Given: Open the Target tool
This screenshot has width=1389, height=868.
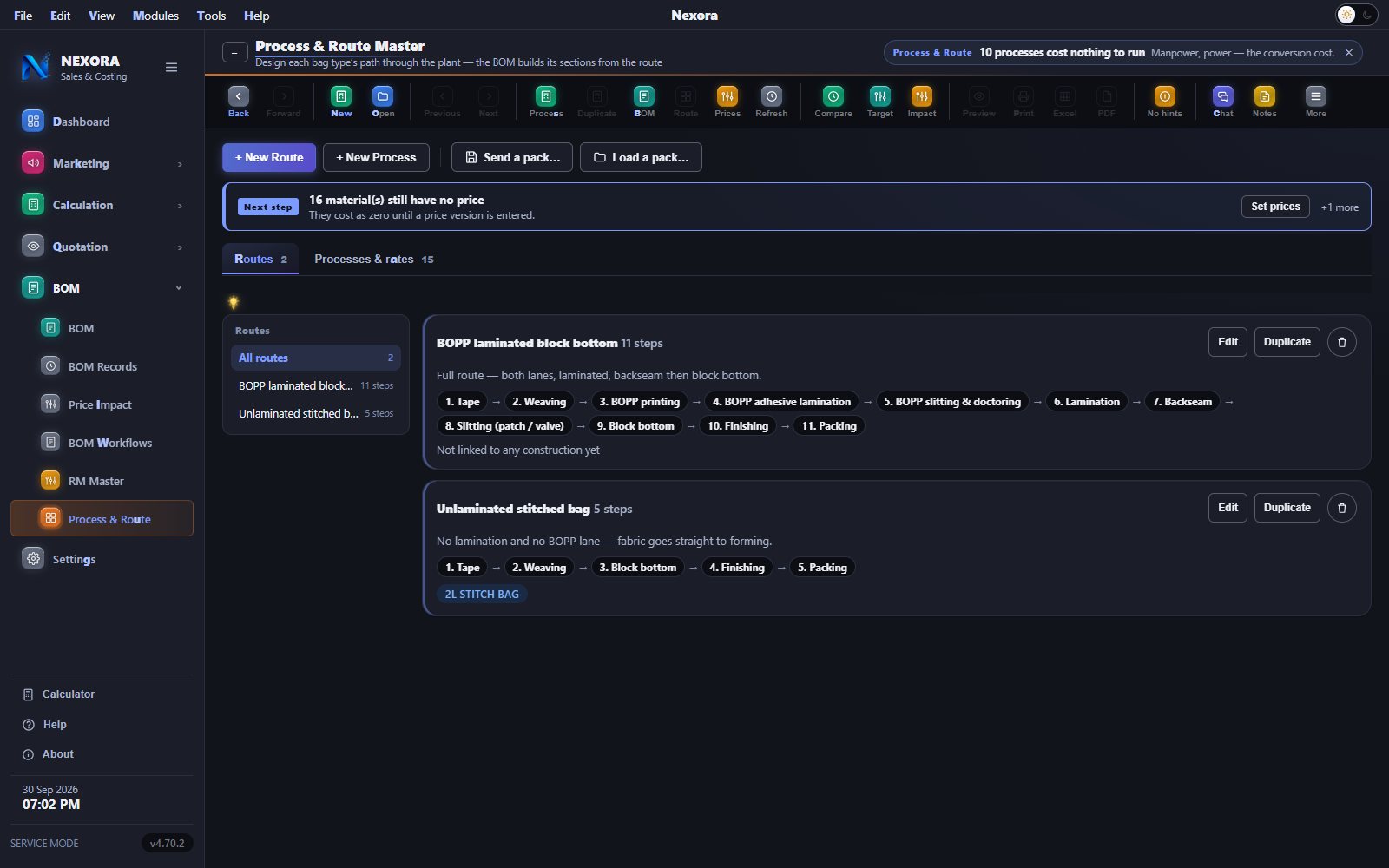Looking at the screenshot, I should (880, 102).
